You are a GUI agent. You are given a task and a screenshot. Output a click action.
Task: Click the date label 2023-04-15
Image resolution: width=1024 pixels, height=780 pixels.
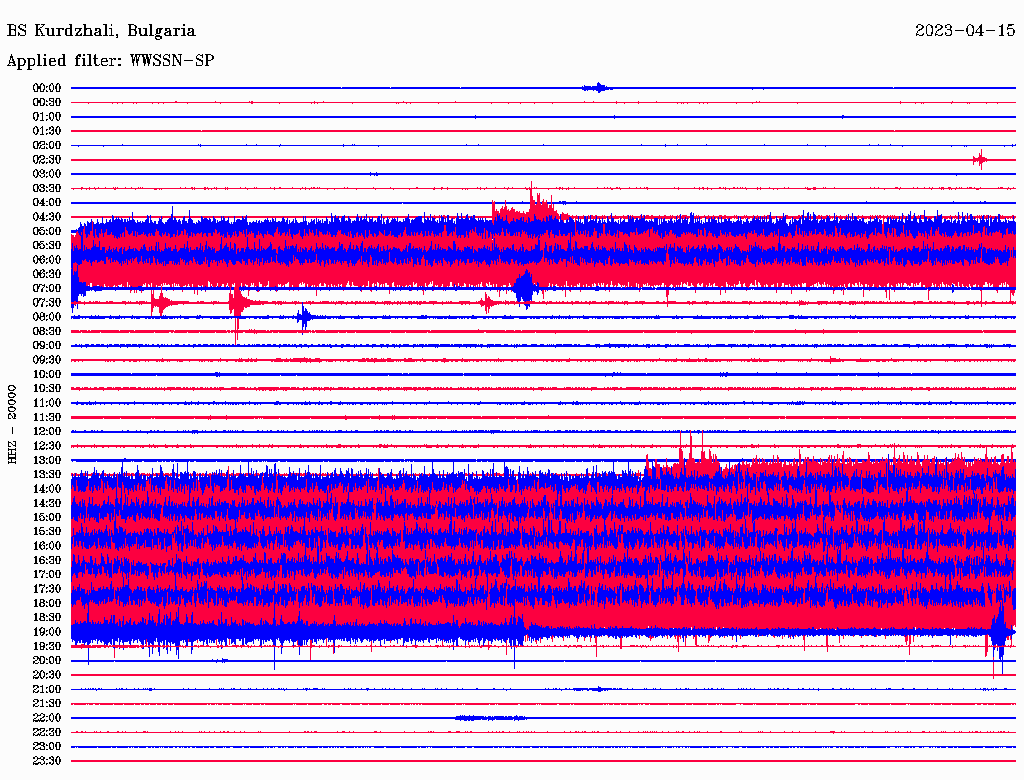[x=965, y=31]
